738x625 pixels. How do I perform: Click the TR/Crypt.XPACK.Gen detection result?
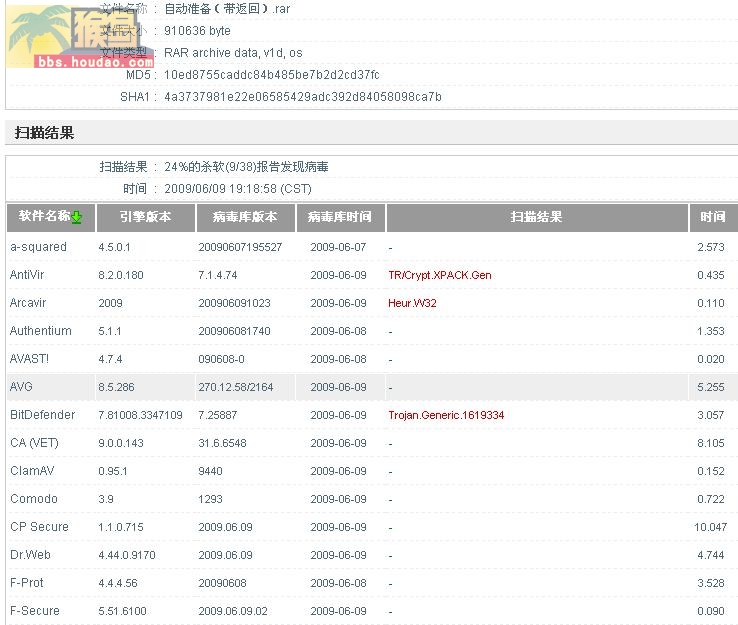click(440, 275)
